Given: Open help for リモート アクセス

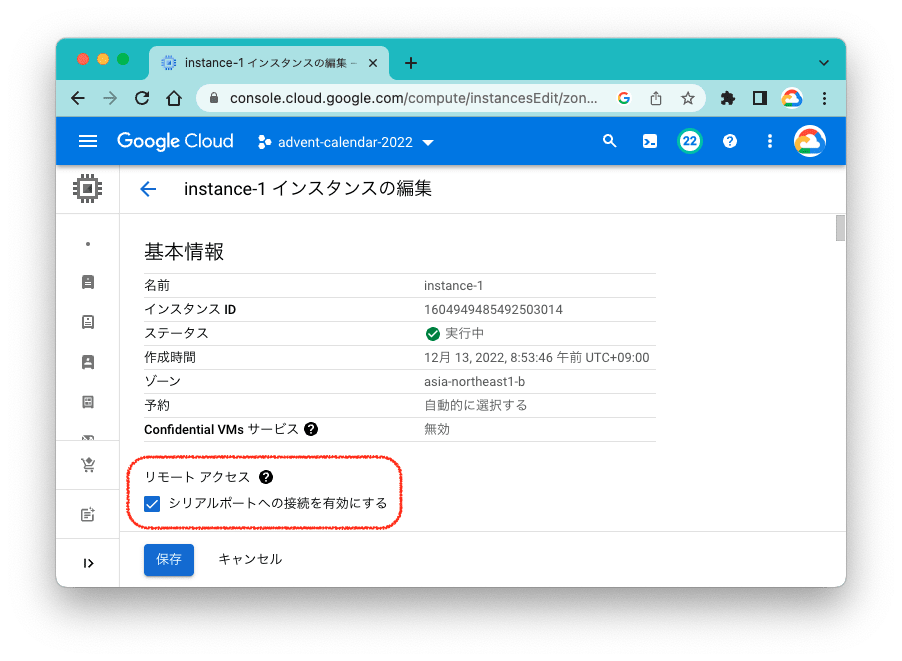Looking at the screenshot, I should pos(266,477).
